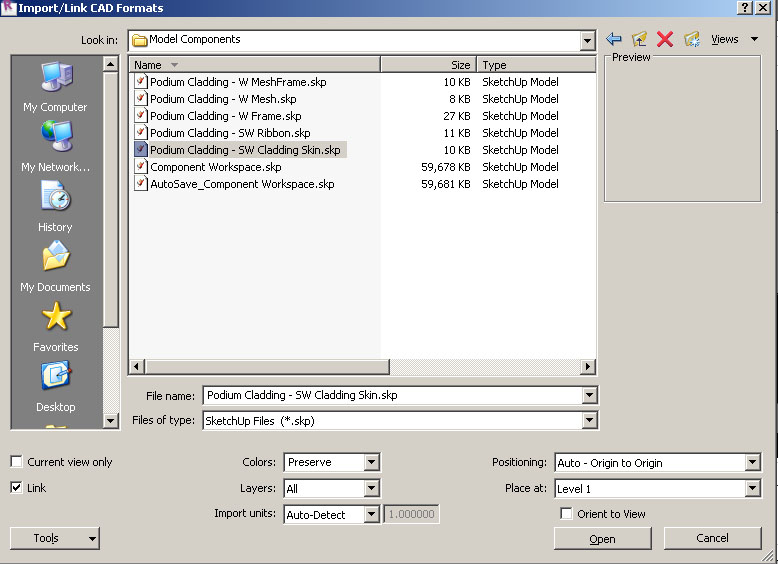778x564 pixels.
Task: Open Desktop shortcut in sidebar
Action: [x=56, y=386]
